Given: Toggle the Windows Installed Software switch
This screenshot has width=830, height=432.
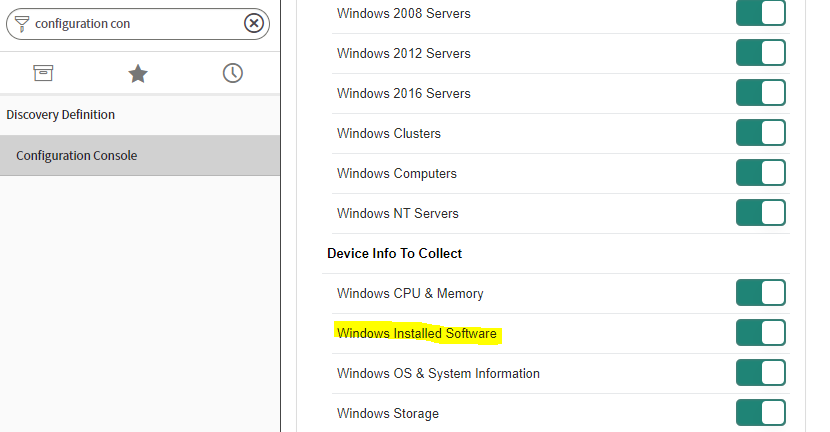Looking at the screenshot, I should [761, 333].
